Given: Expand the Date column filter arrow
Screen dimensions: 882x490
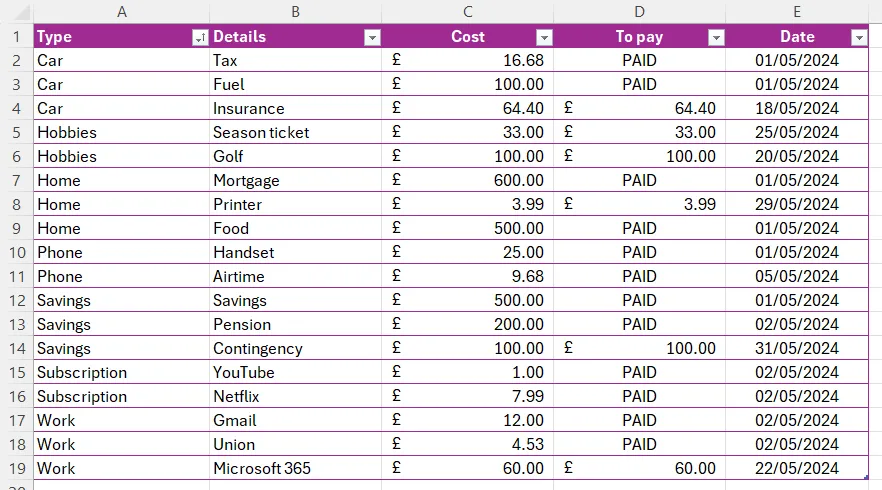Looking at the screenshot, I should click(859, 38).
